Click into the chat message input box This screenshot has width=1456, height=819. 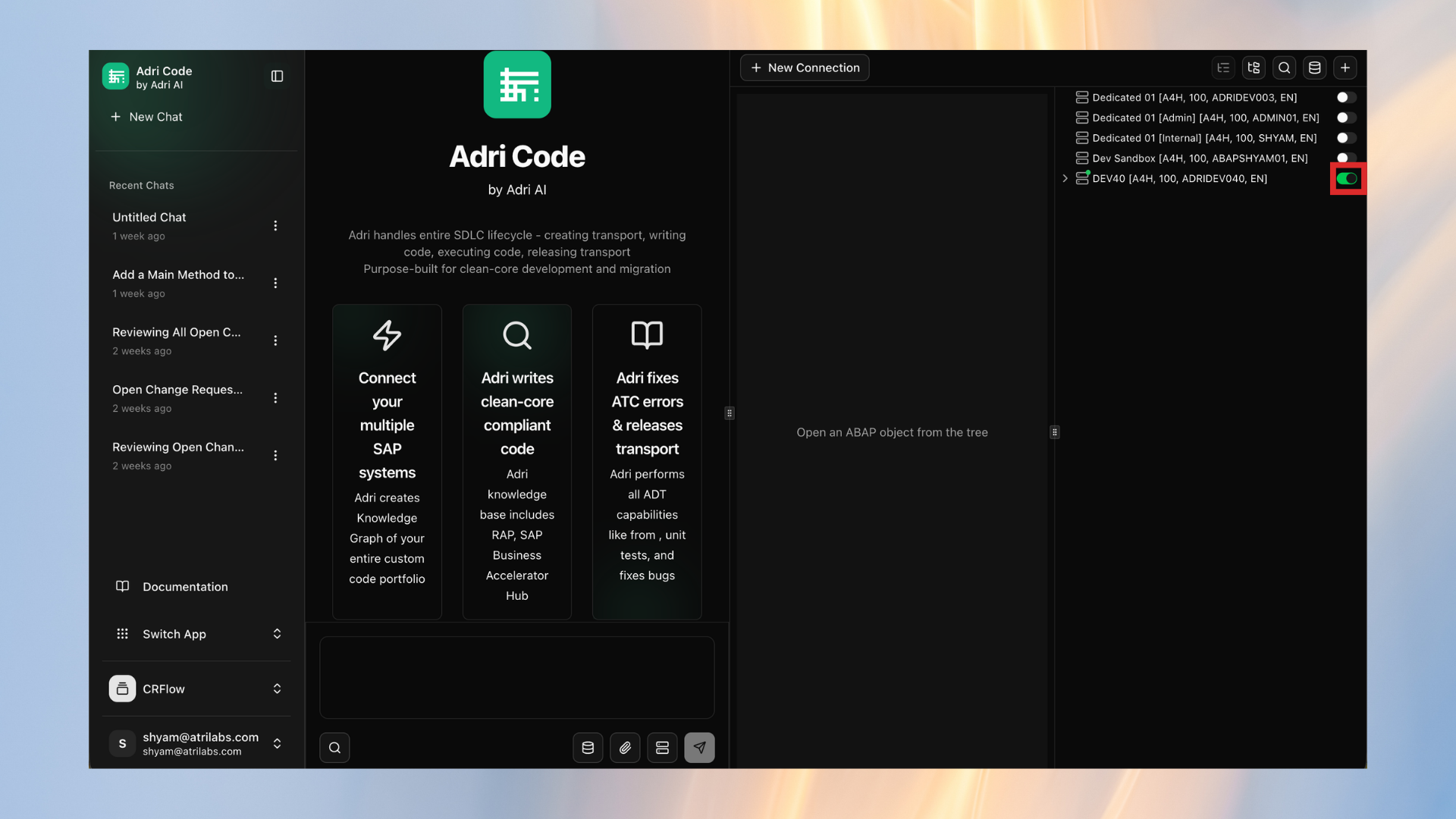(x=516, y=677)
